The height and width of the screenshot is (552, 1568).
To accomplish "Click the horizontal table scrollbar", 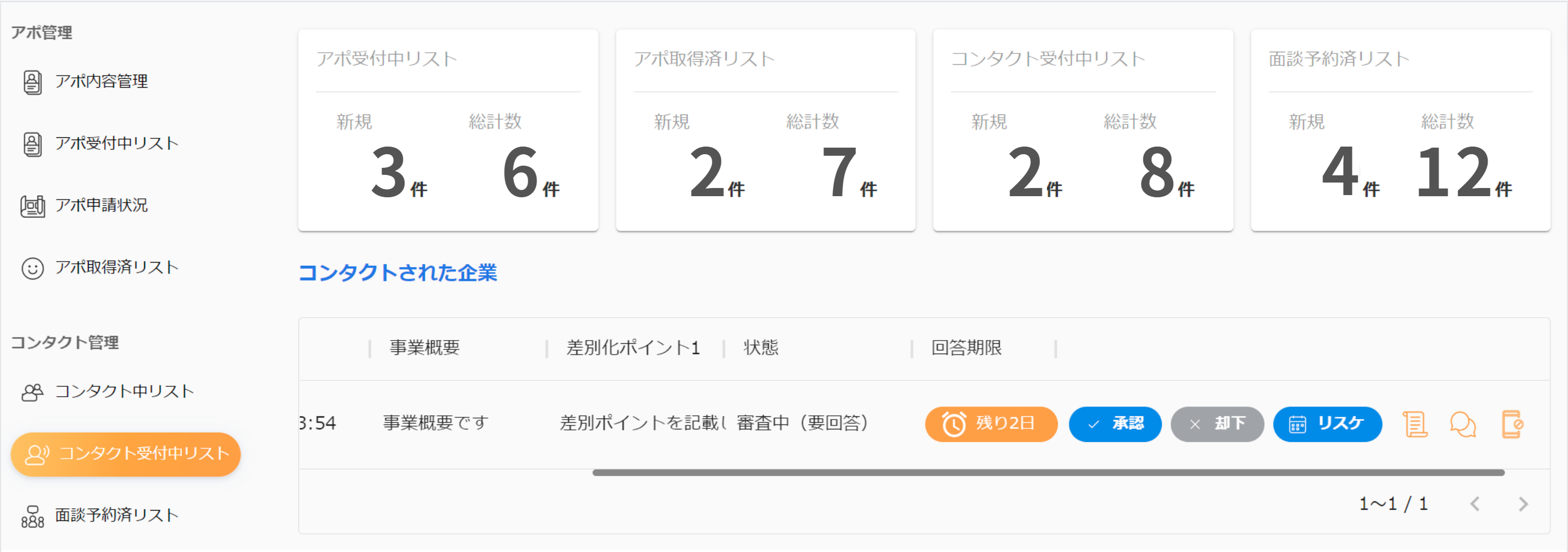I will tap(1048, 472).
